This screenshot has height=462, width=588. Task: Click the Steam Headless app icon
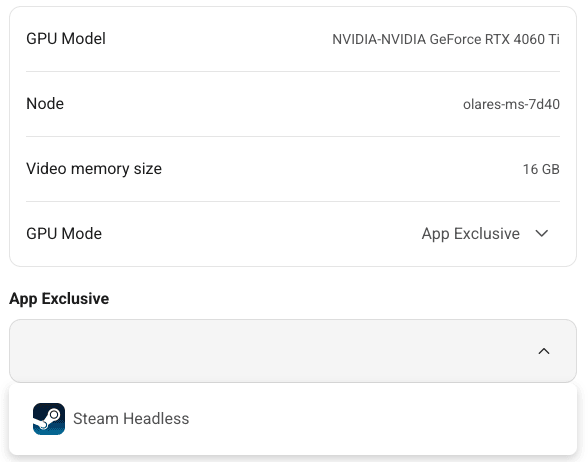[49, 419]
